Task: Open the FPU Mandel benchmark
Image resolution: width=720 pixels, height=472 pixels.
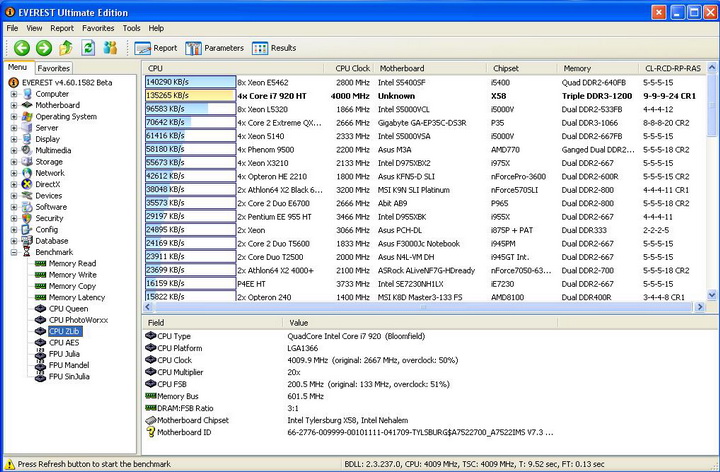Action: (x=69, y=365)
